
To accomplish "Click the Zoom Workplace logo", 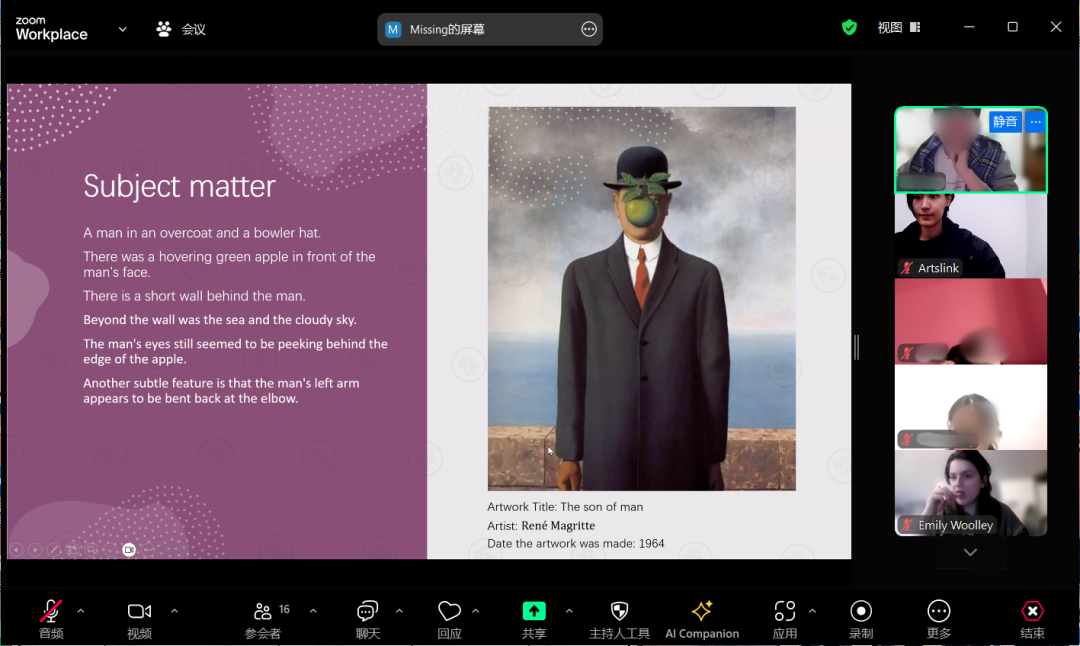I will coord(52,29).
